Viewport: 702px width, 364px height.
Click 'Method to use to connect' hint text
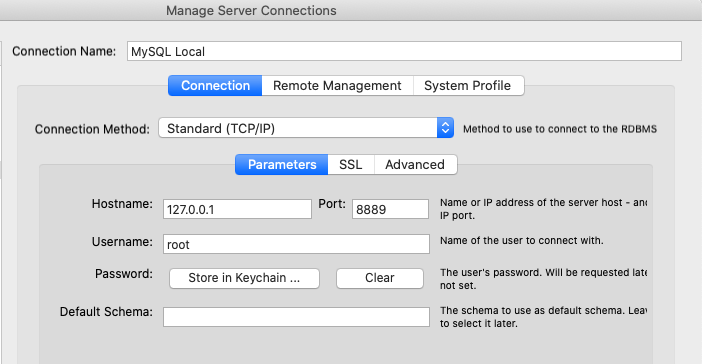tap(560, 129)
